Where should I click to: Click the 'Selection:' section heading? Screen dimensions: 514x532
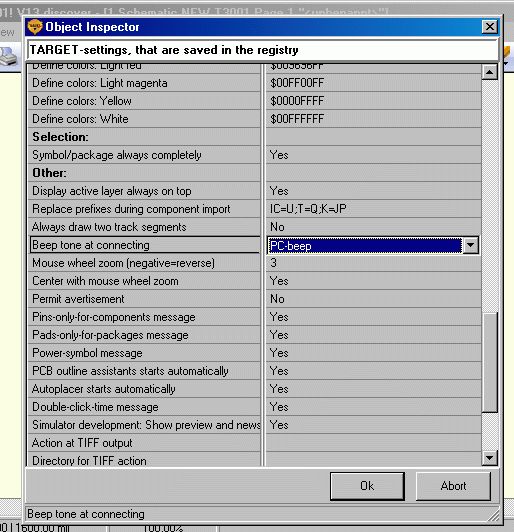click(x=60, y=137)
